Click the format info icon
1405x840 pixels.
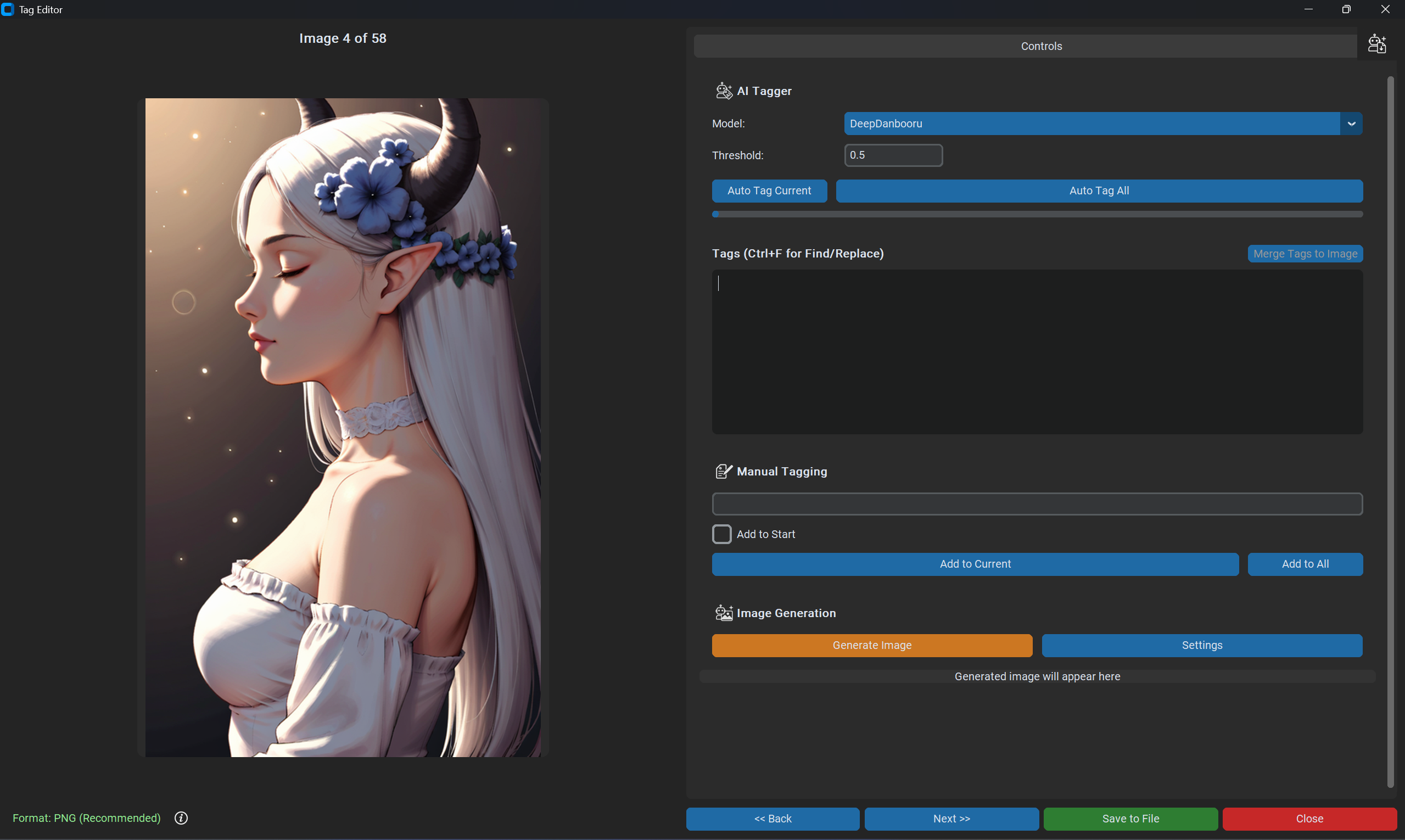point(181,818)
